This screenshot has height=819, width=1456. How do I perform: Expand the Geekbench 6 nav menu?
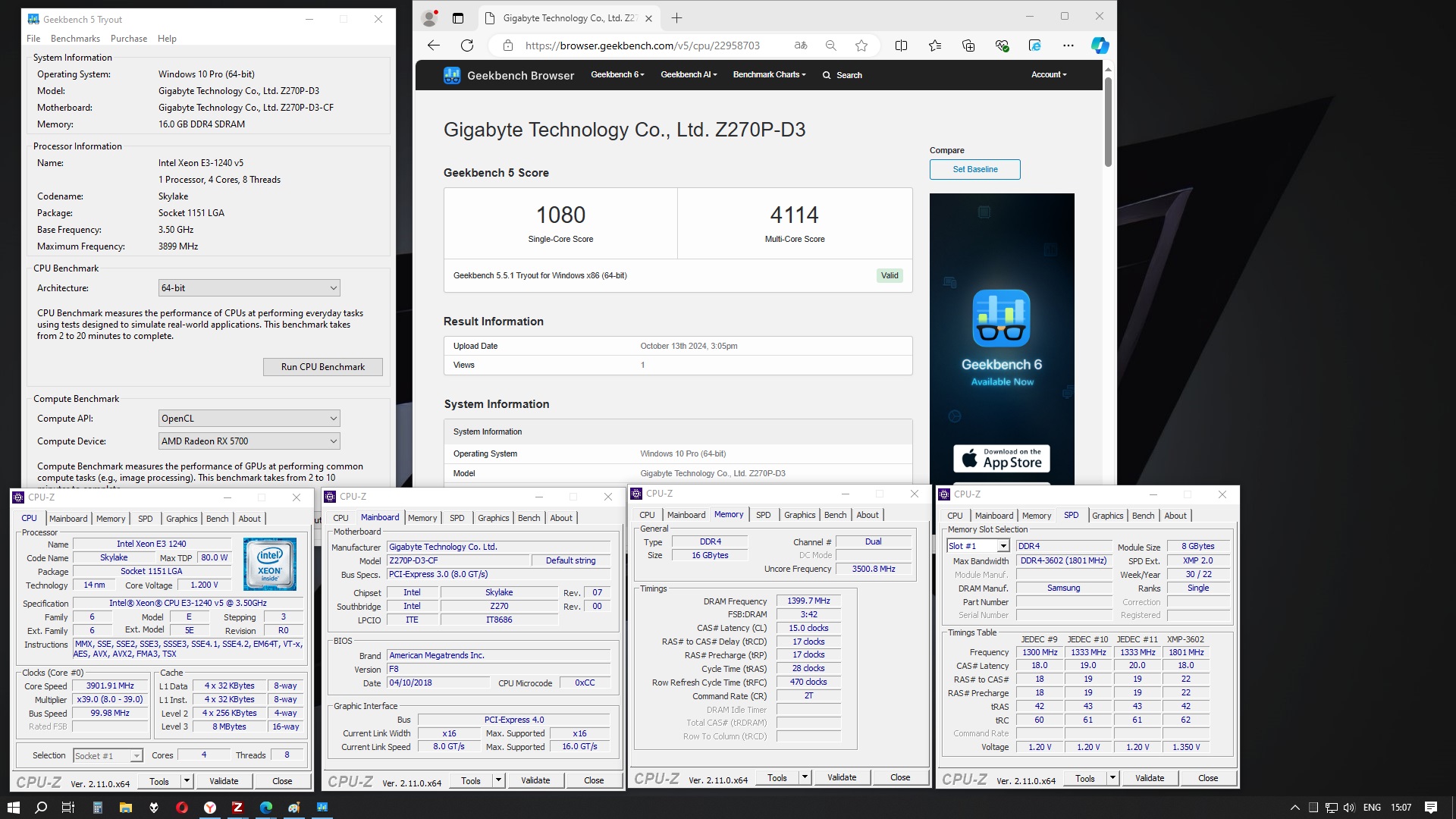pyautogui.click(x=617, y=75)
